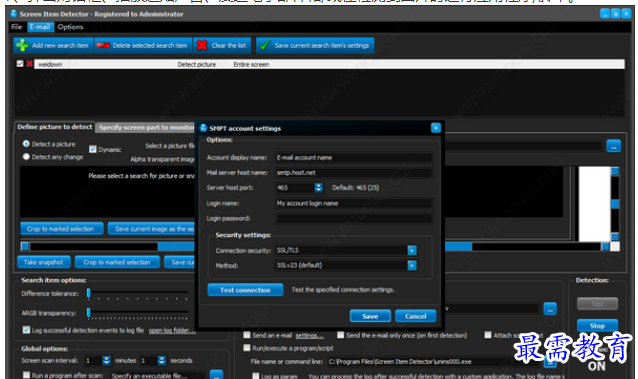The image size is (638, 379).
Task: Click the scrollbar left arrow under preview
Action: [x=25, y=246]
